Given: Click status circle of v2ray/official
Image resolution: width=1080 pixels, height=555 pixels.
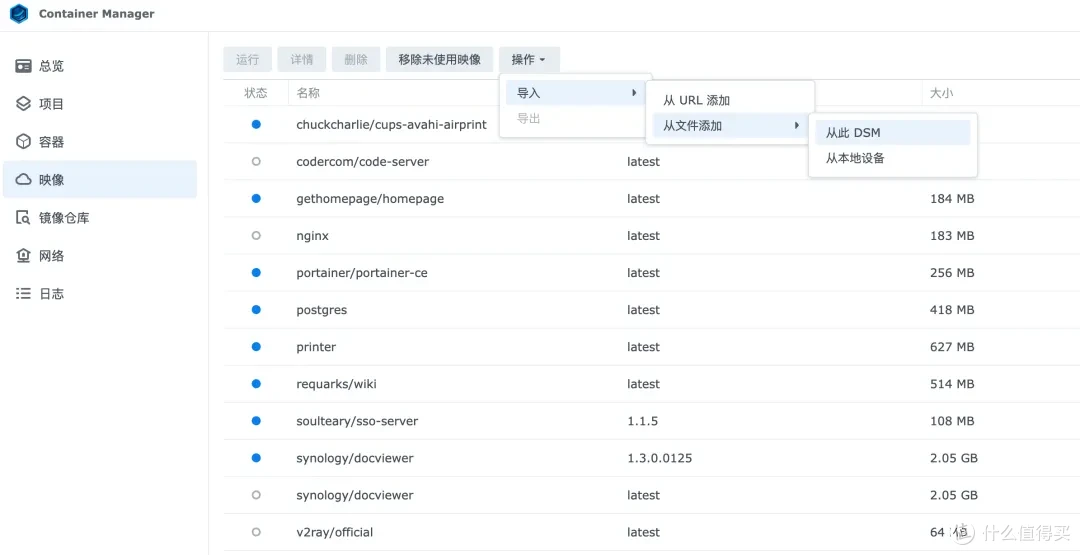Looking at the screenshot, I should [x=256, y=532].
